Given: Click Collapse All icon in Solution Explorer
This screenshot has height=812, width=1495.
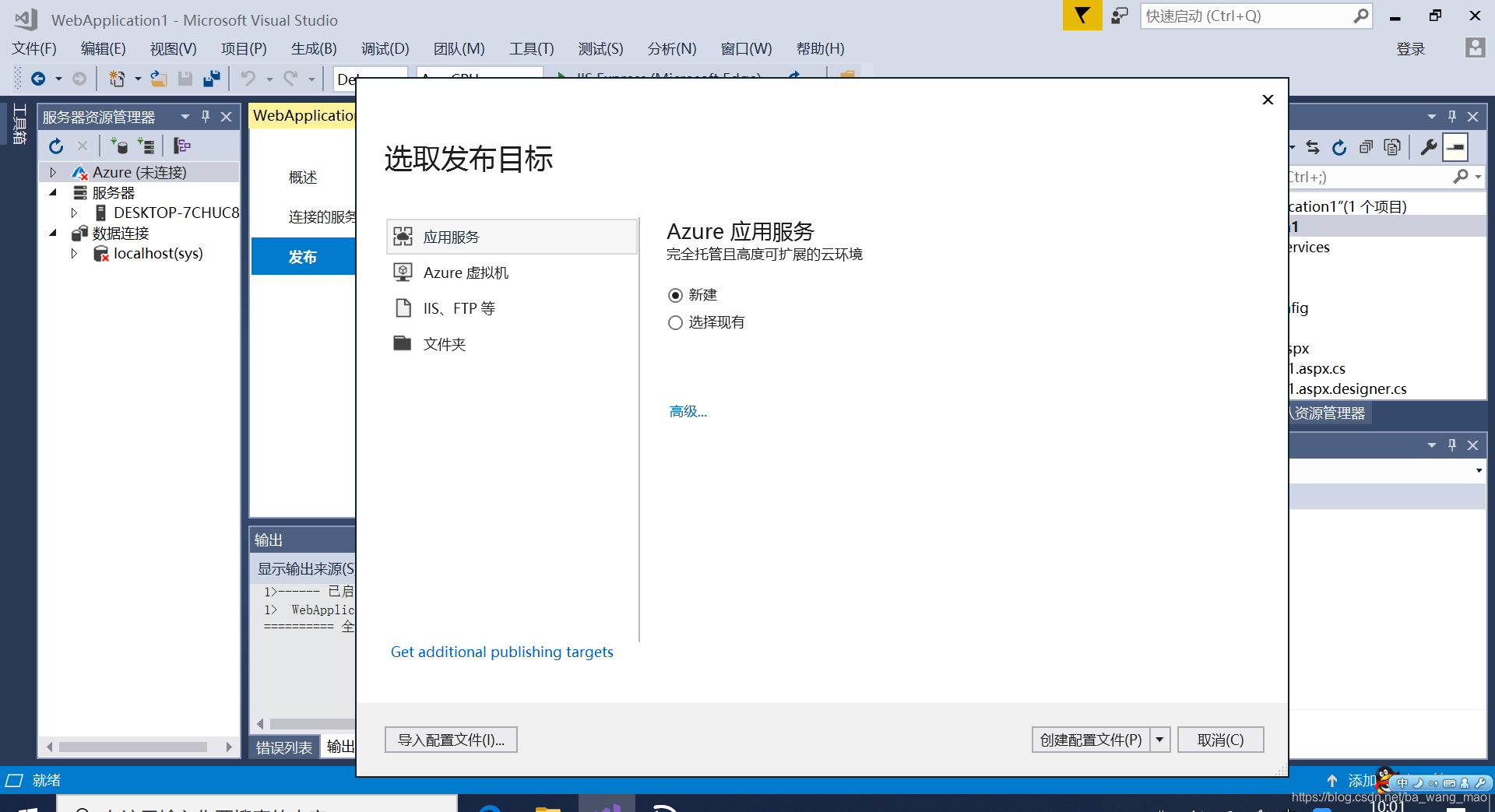Looking at the screenshot, I should click(x=1366, y=147).
